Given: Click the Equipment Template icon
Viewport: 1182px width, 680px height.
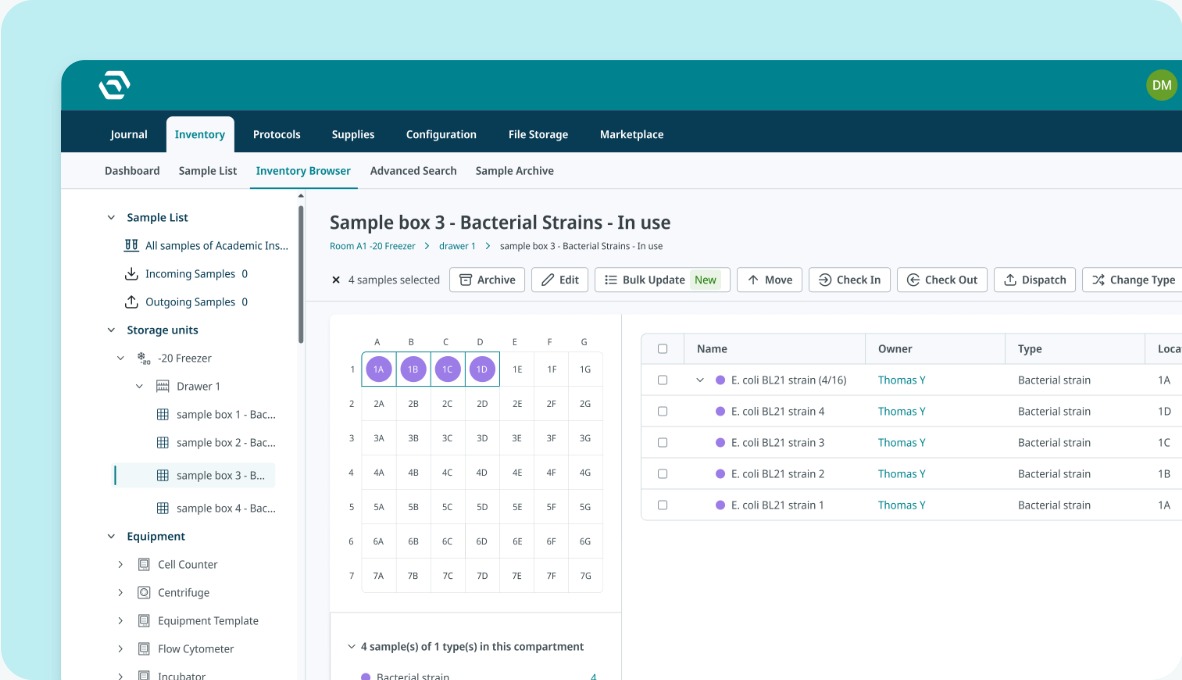Looking at the screenshot, I should tap(144, 620).
